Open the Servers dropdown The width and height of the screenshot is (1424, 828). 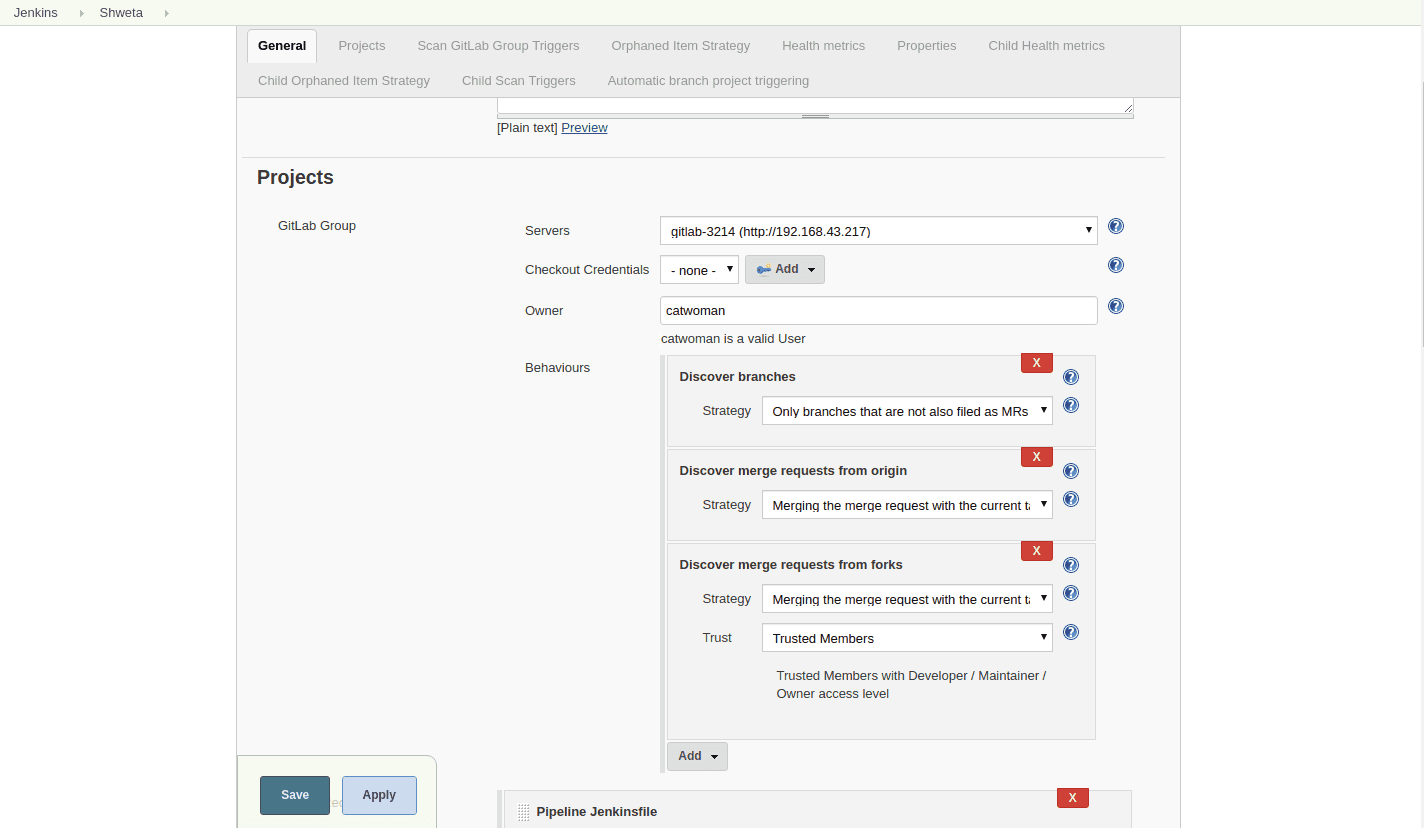pyautogui.click(x=877, y=230)
